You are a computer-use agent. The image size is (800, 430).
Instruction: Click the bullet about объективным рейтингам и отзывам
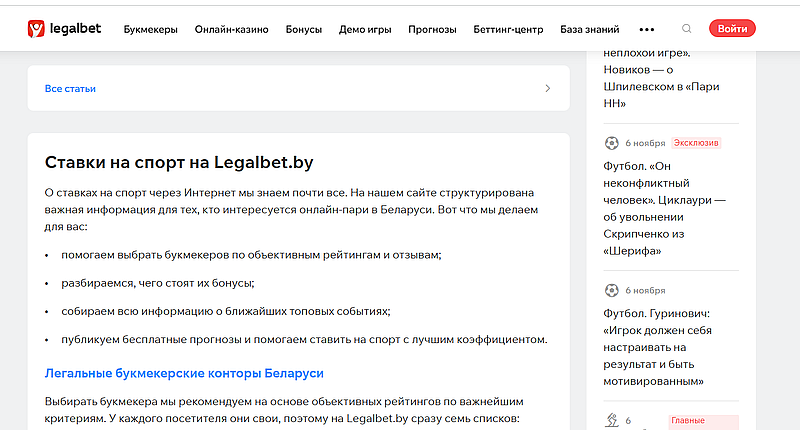tap(251, 255)
